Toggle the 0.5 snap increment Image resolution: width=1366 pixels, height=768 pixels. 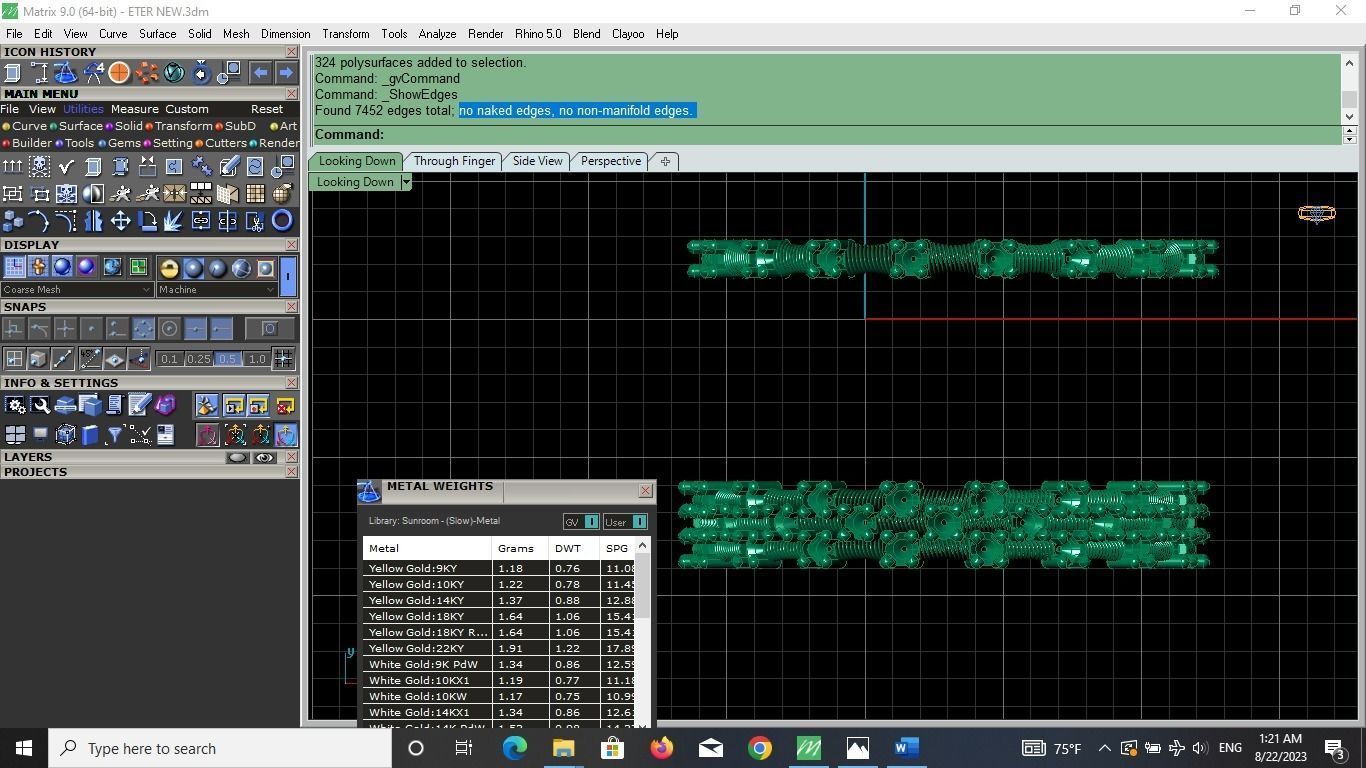(x=228, y=359)
